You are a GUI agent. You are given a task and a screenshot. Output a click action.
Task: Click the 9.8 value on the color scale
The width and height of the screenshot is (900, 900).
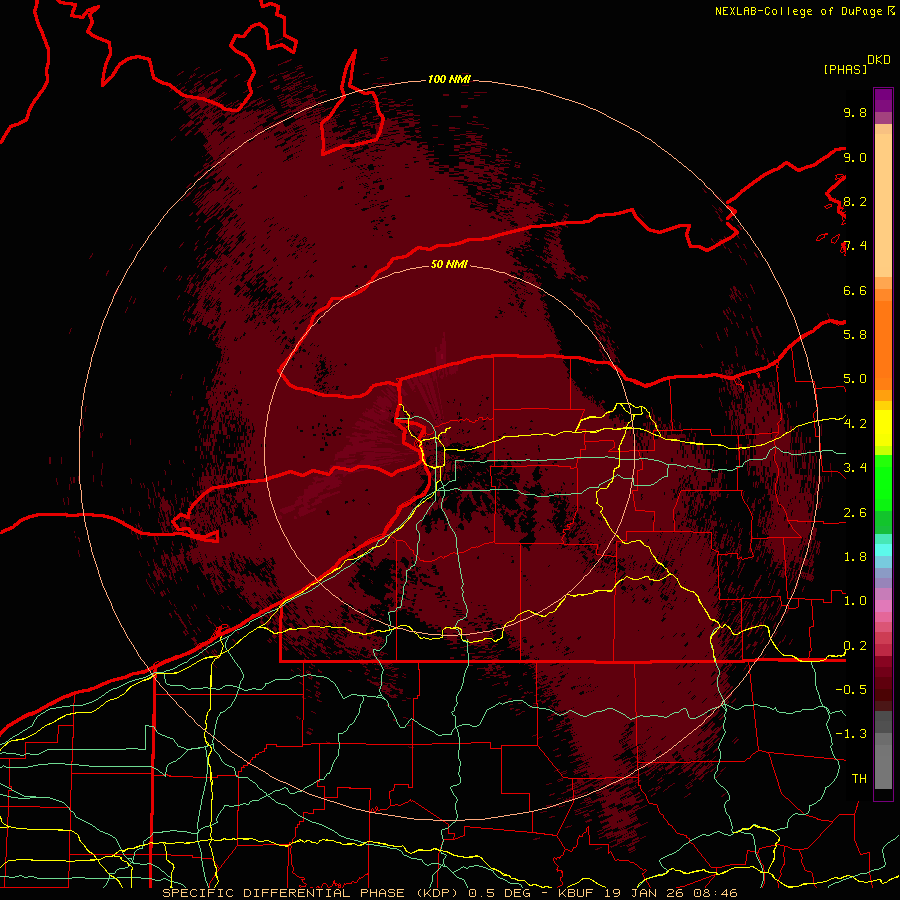[x=855, y=112]
